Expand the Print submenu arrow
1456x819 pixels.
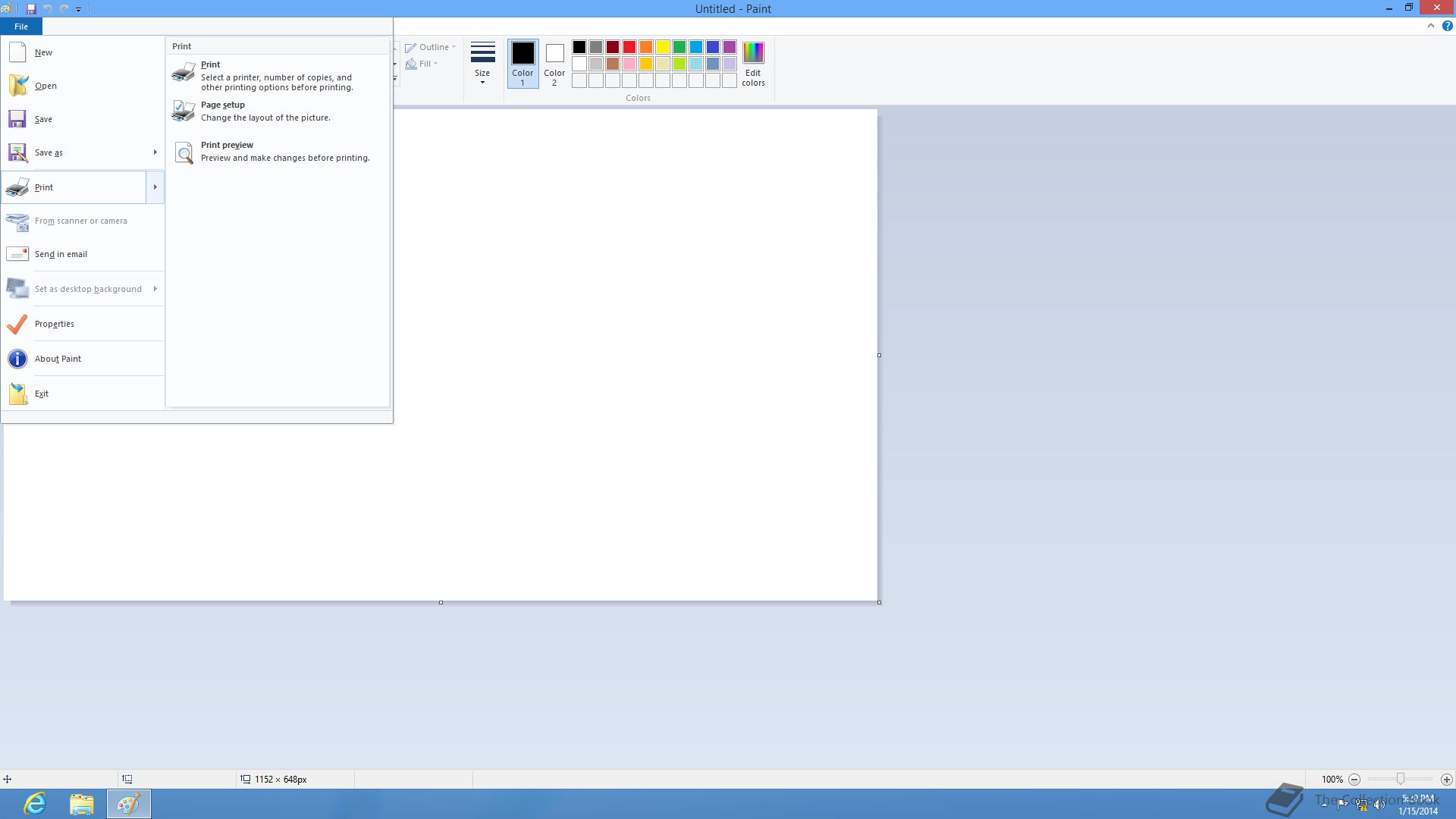pos(155,187)
